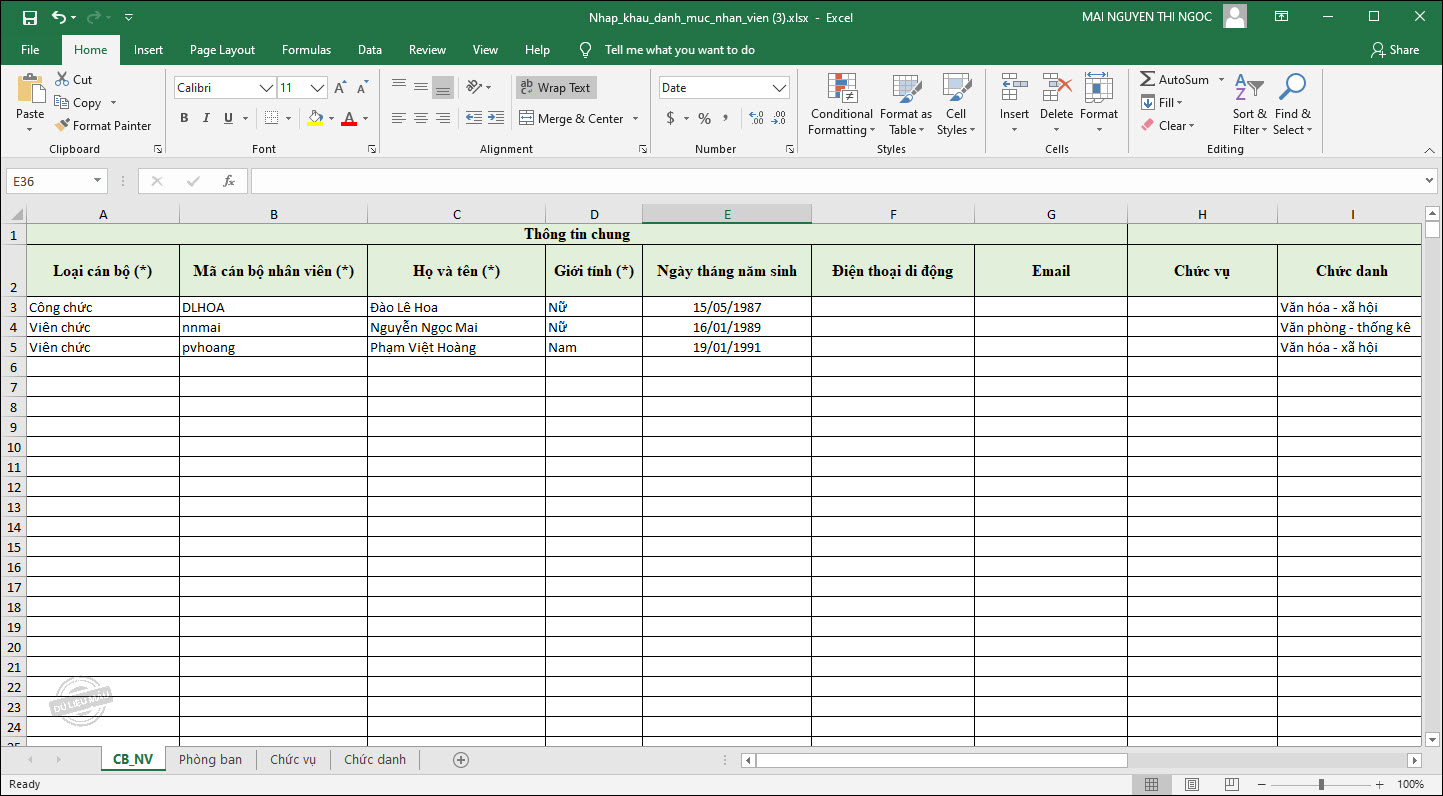Toggle Wrap Text for selected cell
The height and width of the screenshot is (796, 1443).
556,88
